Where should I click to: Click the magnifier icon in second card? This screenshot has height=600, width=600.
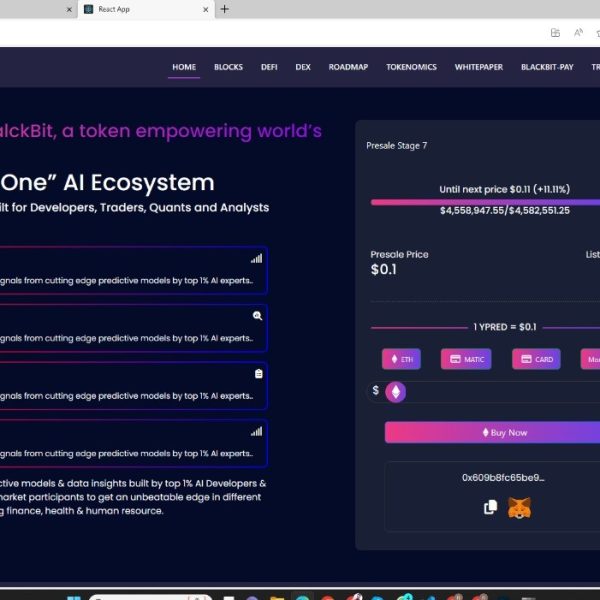[x=257, y=316]
